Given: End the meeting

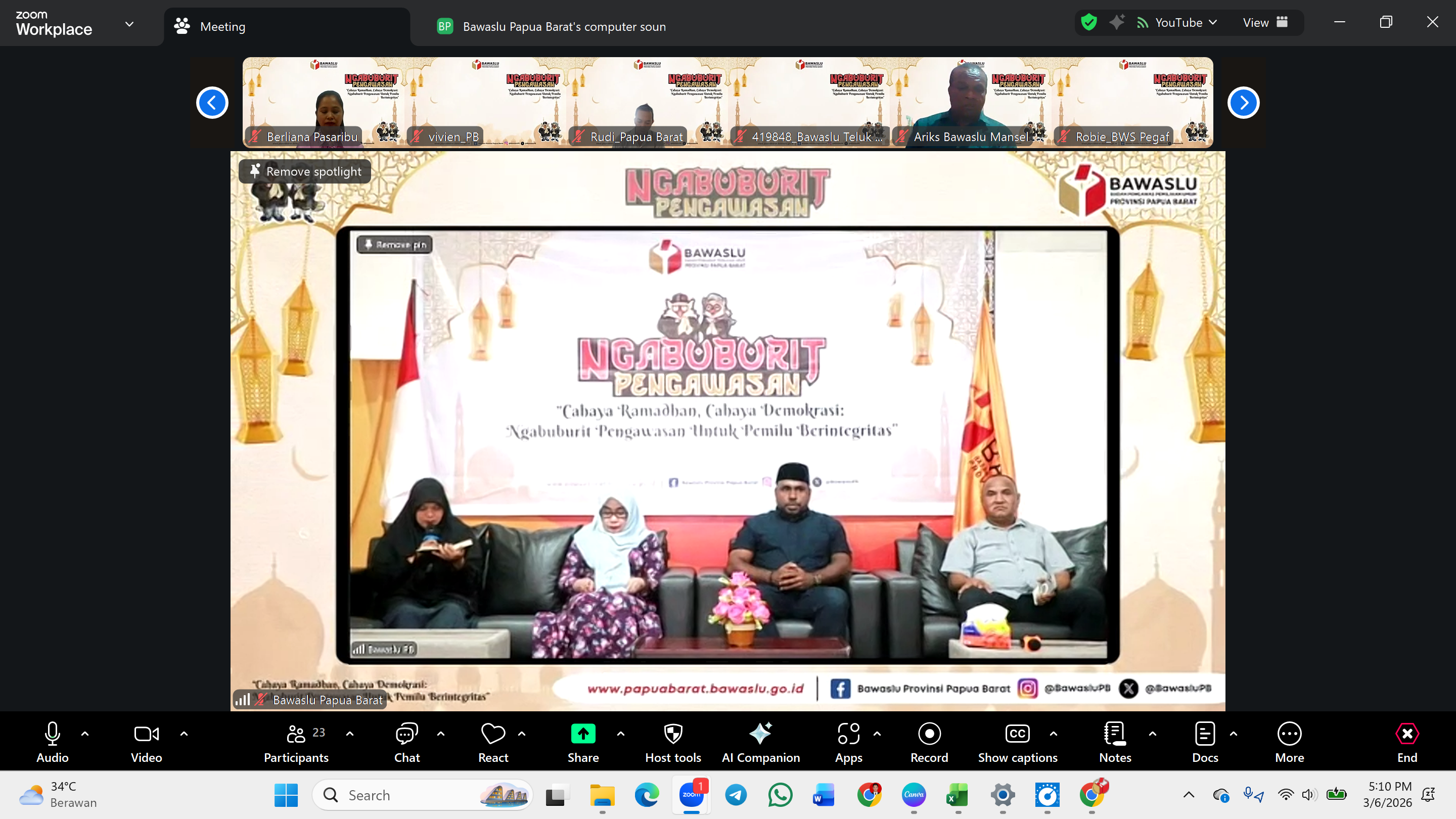Looking at the screenshot, I should [1406, 741].
